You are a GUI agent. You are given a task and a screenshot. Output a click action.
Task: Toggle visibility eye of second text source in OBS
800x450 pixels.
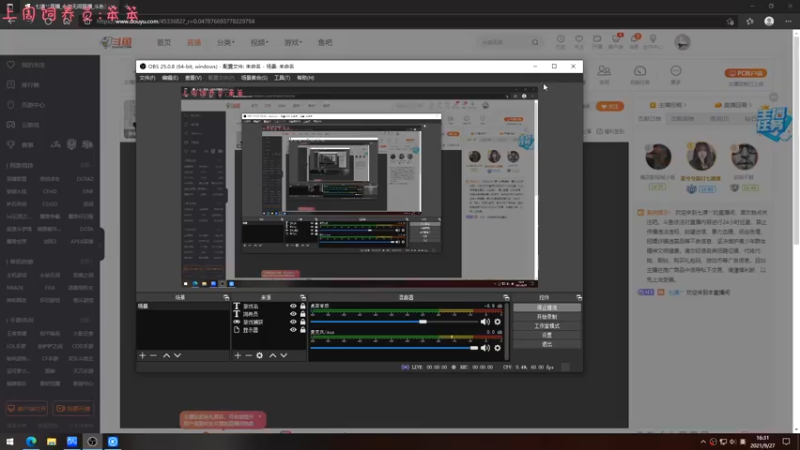pos(293,314)
